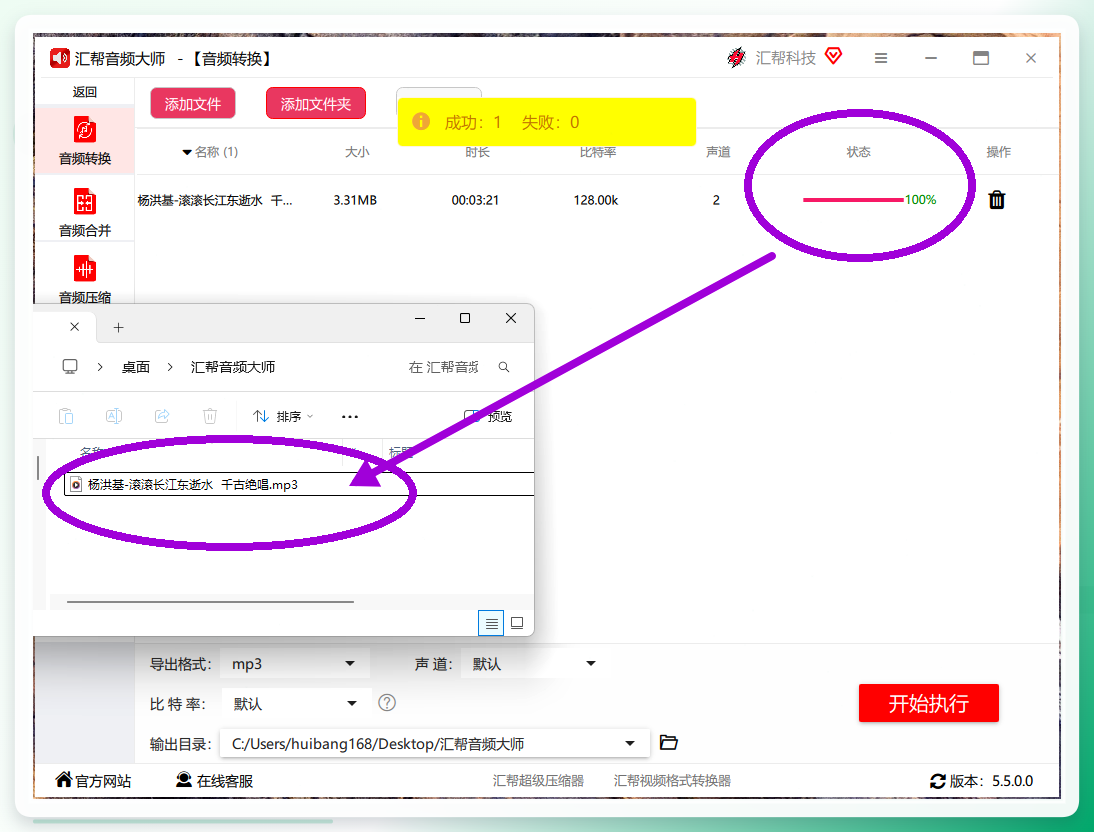Delete the 杨洪基 file row with trash icon
The width and height of the screenshot is (1094, 832).
click(997, 200)
